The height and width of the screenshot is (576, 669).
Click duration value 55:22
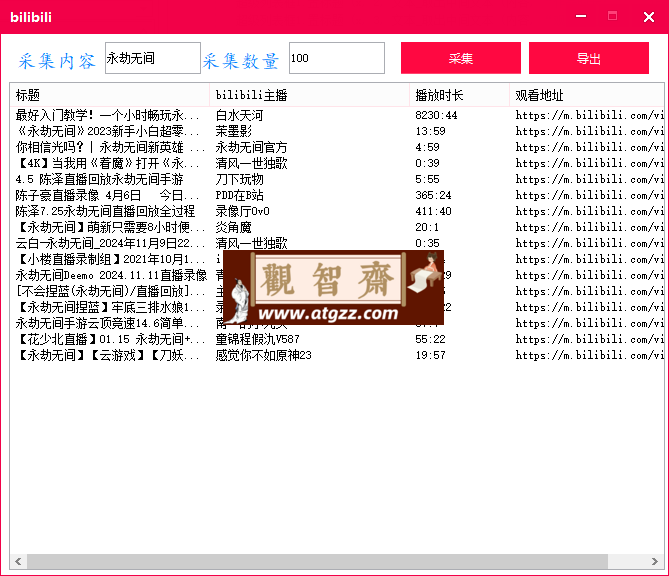430,339
